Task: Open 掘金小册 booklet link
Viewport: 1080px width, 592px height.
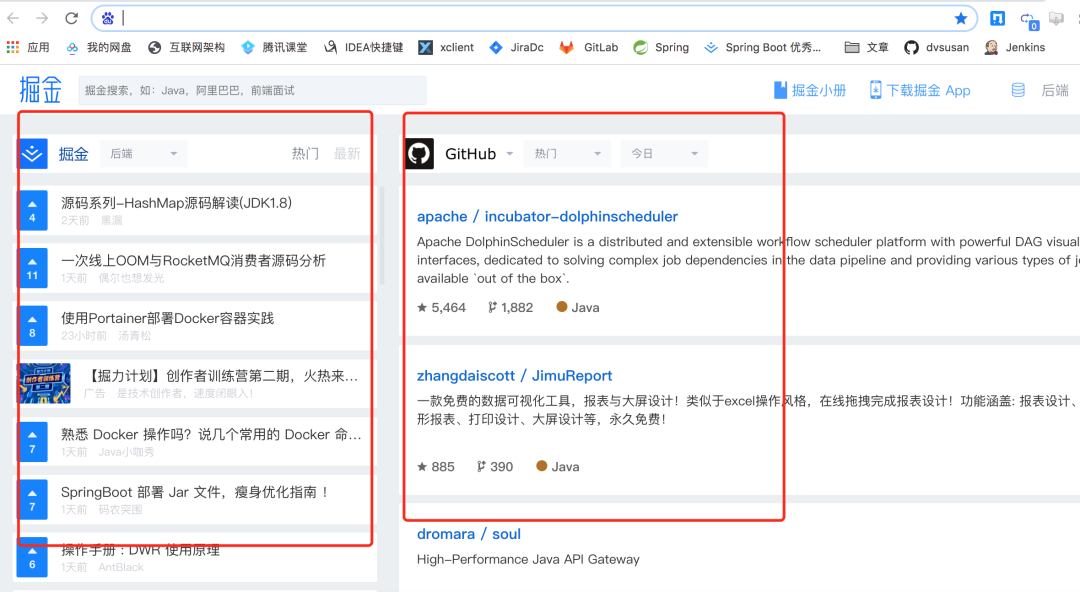Action: pyautogui.click(x=810, y=90)
